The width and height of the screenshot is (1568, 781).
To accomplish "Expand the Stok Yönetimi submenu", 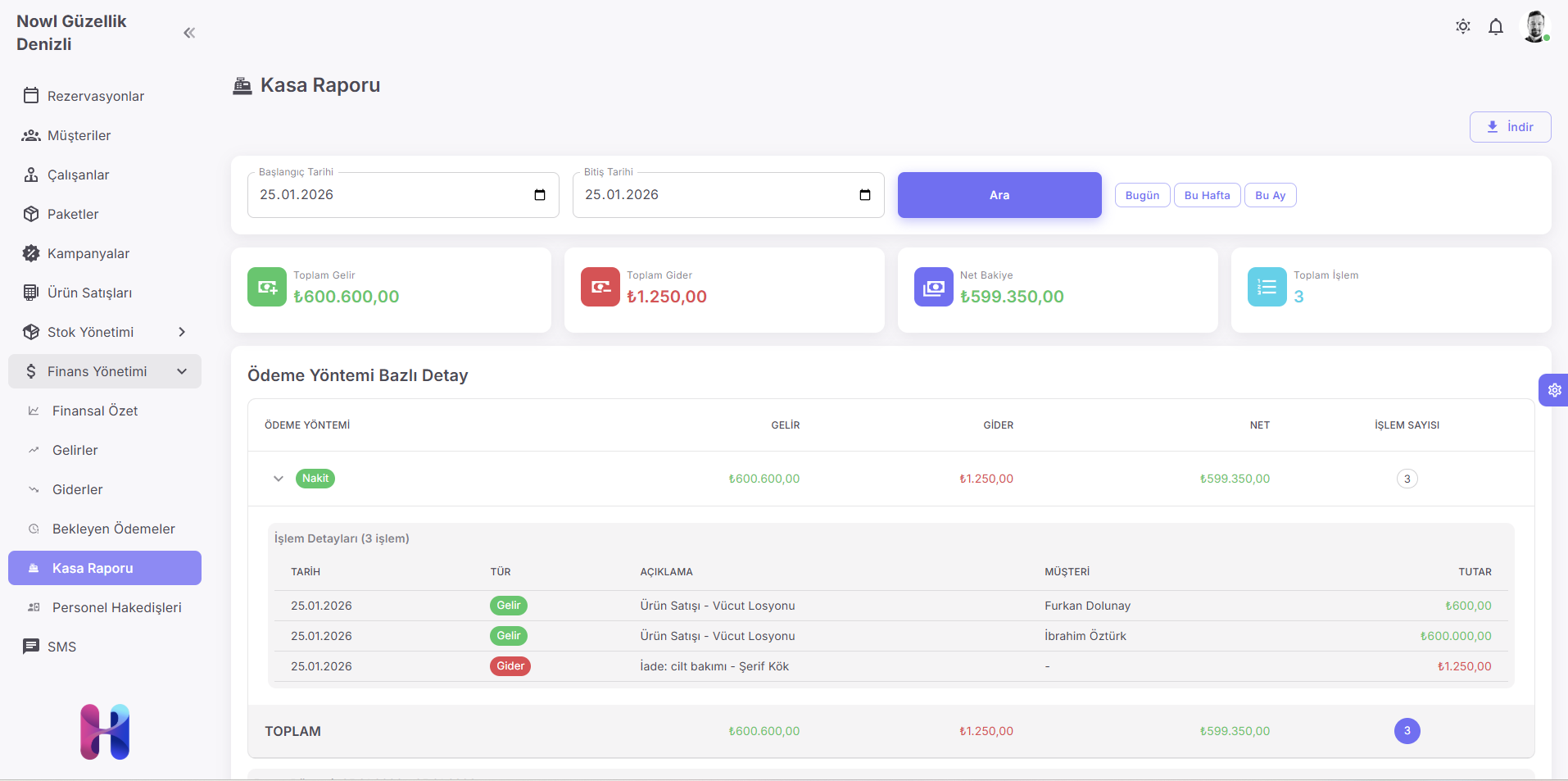I will point(182,332).
